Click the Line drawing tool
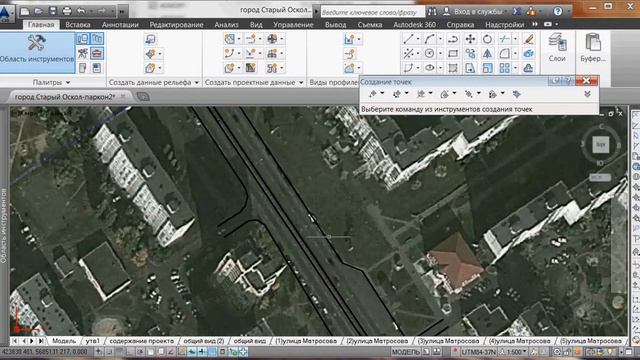The height and width of the screenshot is (360, 640). 408,39
